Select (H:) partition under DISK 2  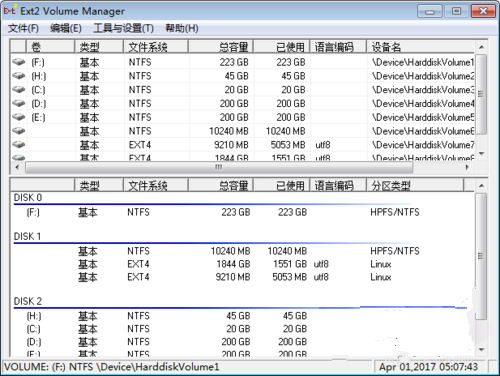[x=34, y=316]
